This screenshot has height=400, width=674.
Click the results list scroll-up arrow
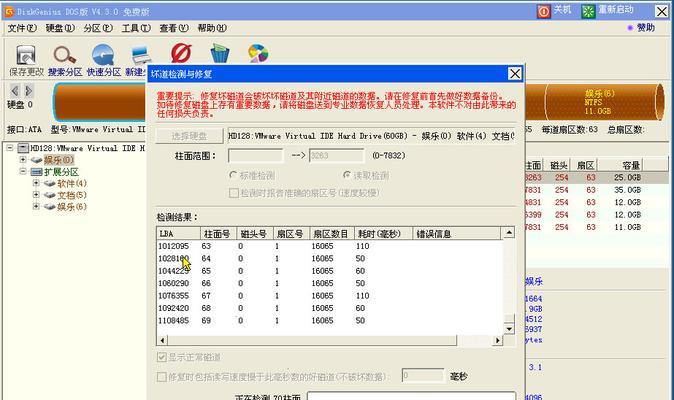509,233
